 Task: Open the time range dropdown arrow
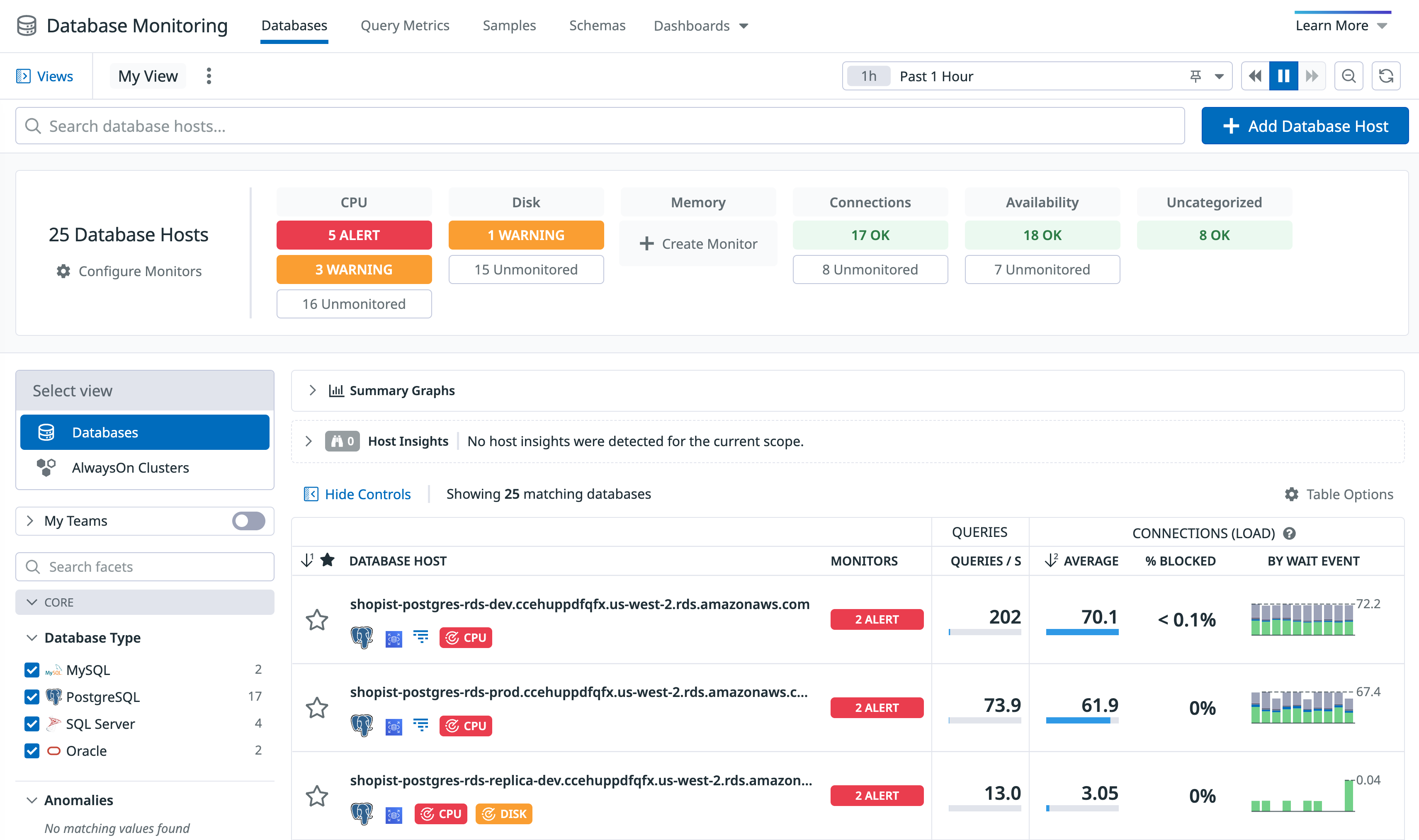[x=1219, y=76]
